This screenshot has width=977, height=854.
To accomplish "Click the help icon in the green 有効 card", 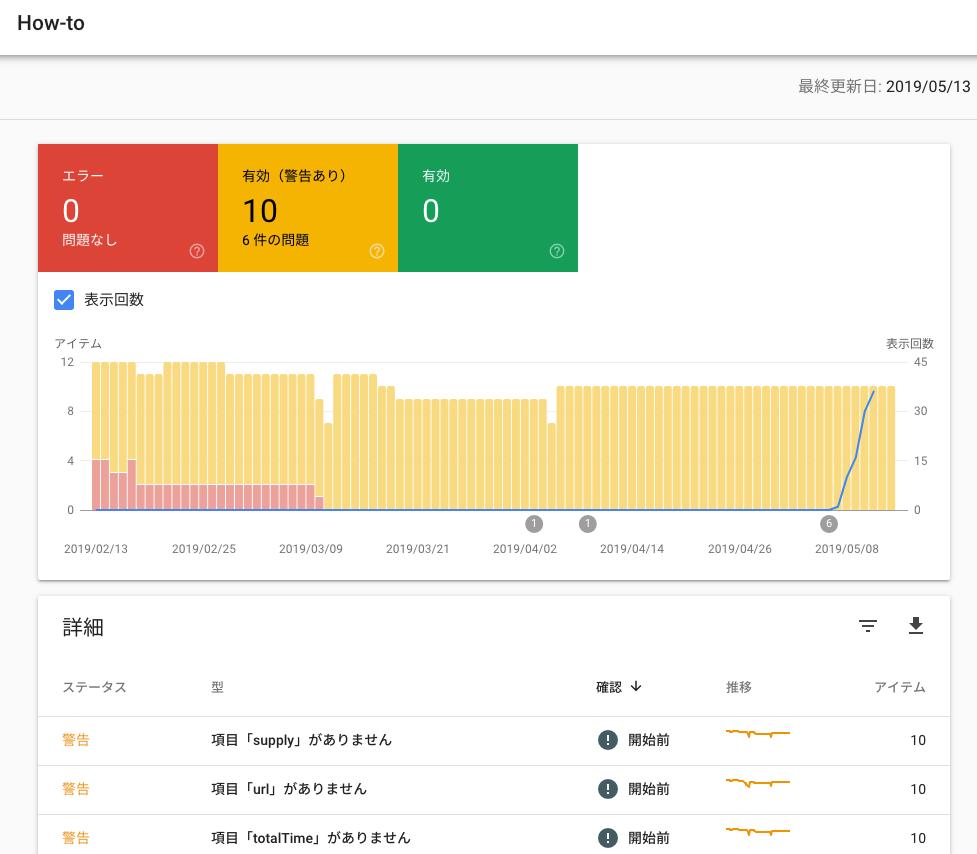I will tap(557, 251).
